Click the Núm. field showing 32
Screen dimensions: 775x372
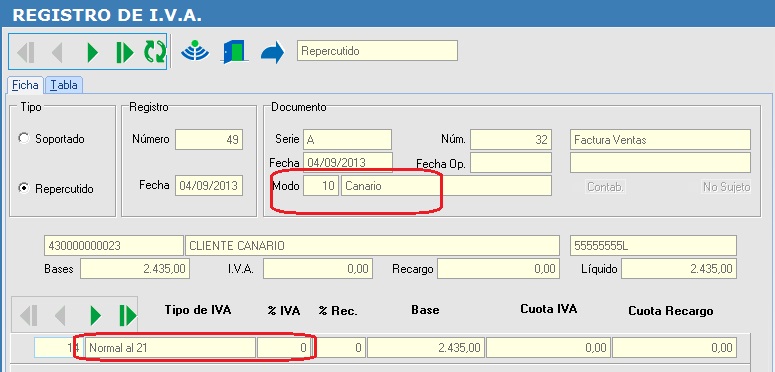click(511, 139)
